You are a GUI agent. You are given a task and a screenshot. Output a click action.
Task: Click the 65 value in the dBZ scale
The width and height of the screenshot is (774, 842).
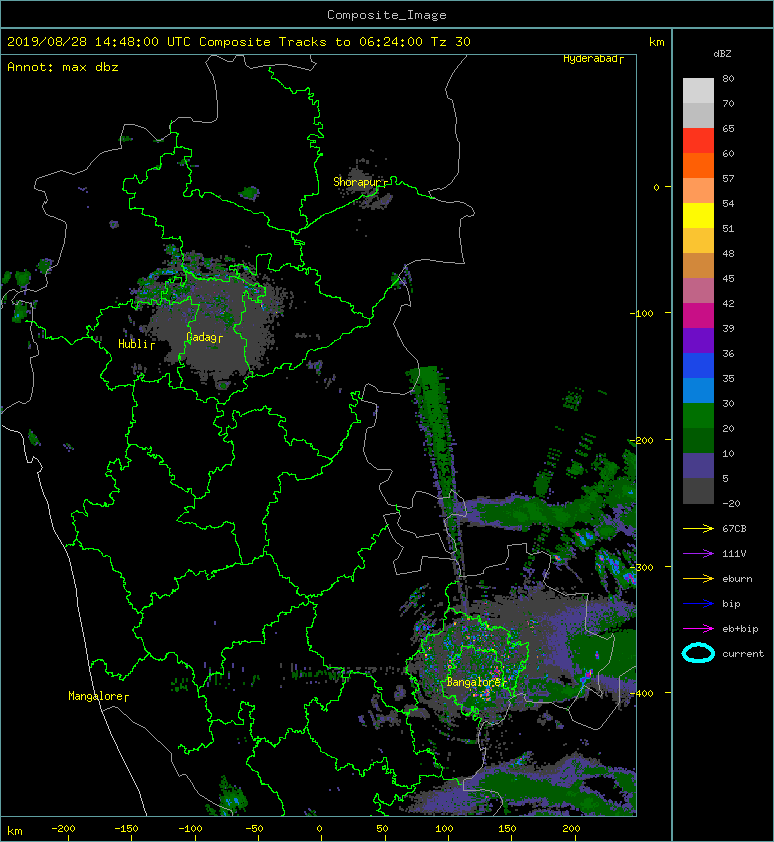728,129
